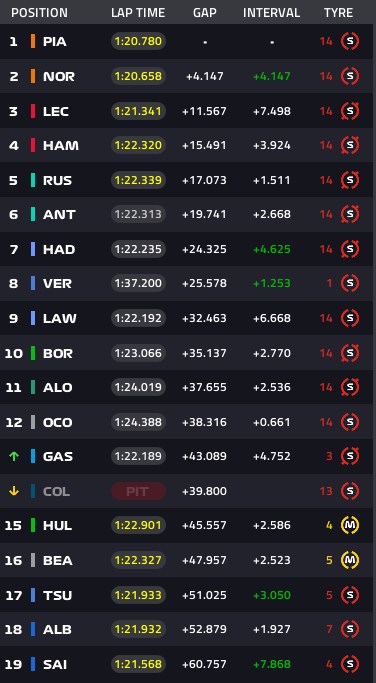
Task: Click the red PIT badge for COL
Action: coord(138,491)
